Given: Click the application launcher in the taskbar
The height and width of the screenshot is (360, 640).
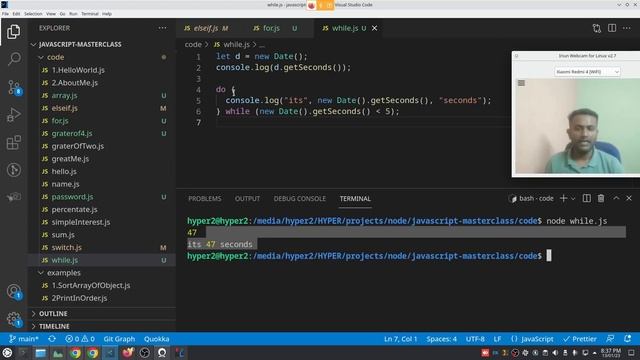Looking at the screenshot, I should click(7, 353).
